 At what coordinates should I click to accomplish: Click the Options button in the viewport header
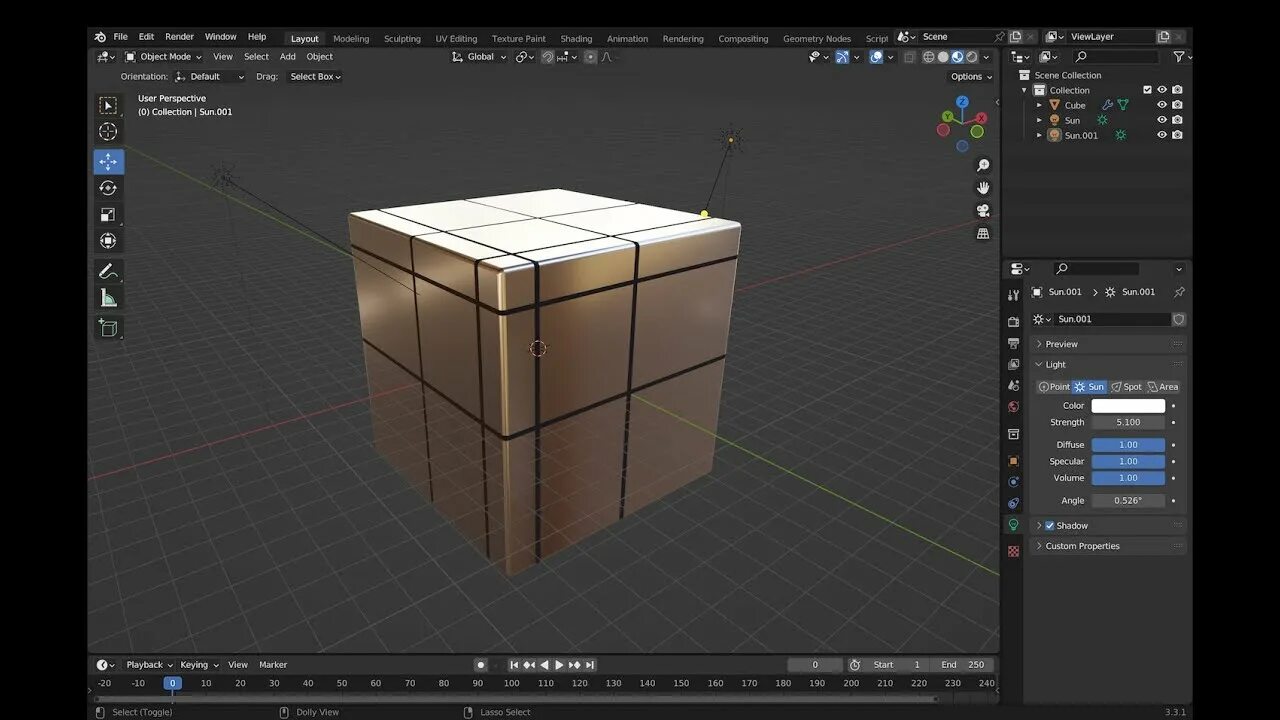967,76
